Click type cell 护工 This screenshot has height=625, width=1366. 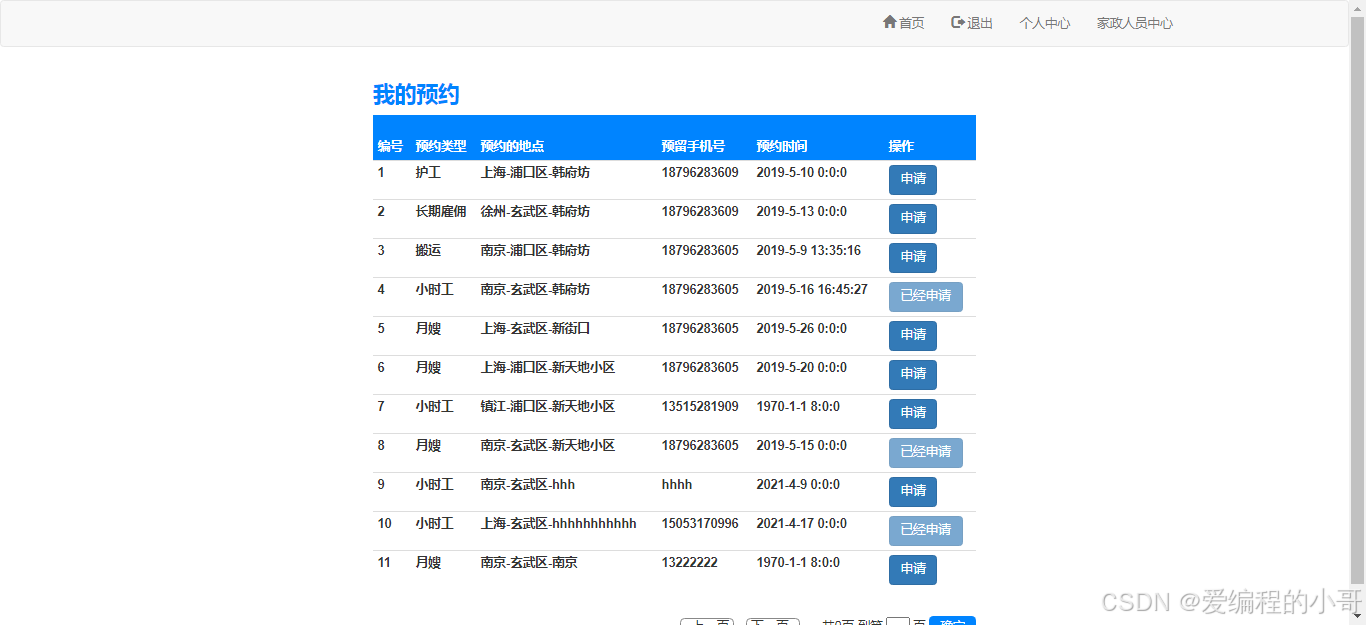click(x=428, y=172)
